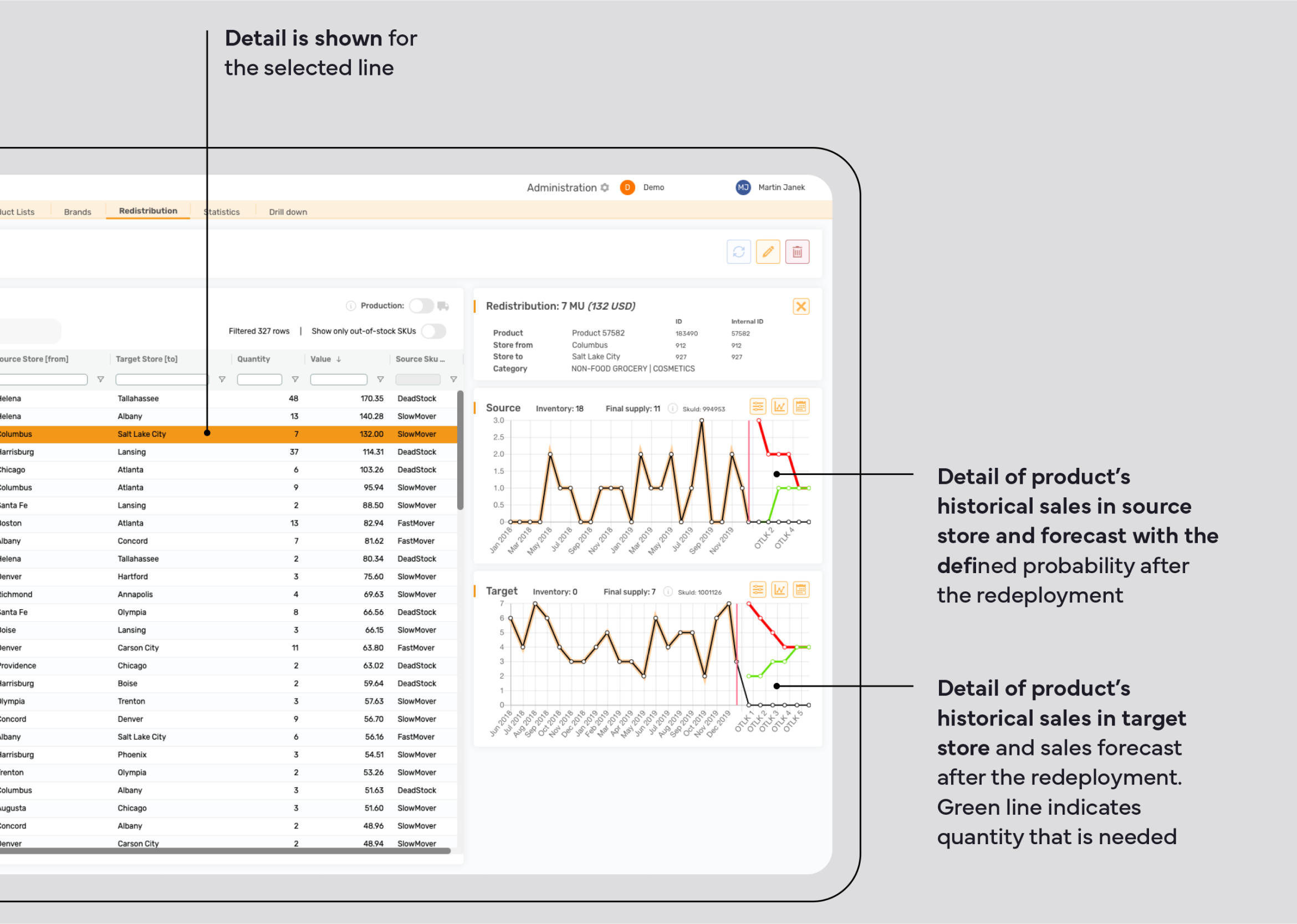Select the Annapolis row valued 69.63
Image resolution: width=1297 pixels, height=924 pixels.
click(x=228, y=595)
